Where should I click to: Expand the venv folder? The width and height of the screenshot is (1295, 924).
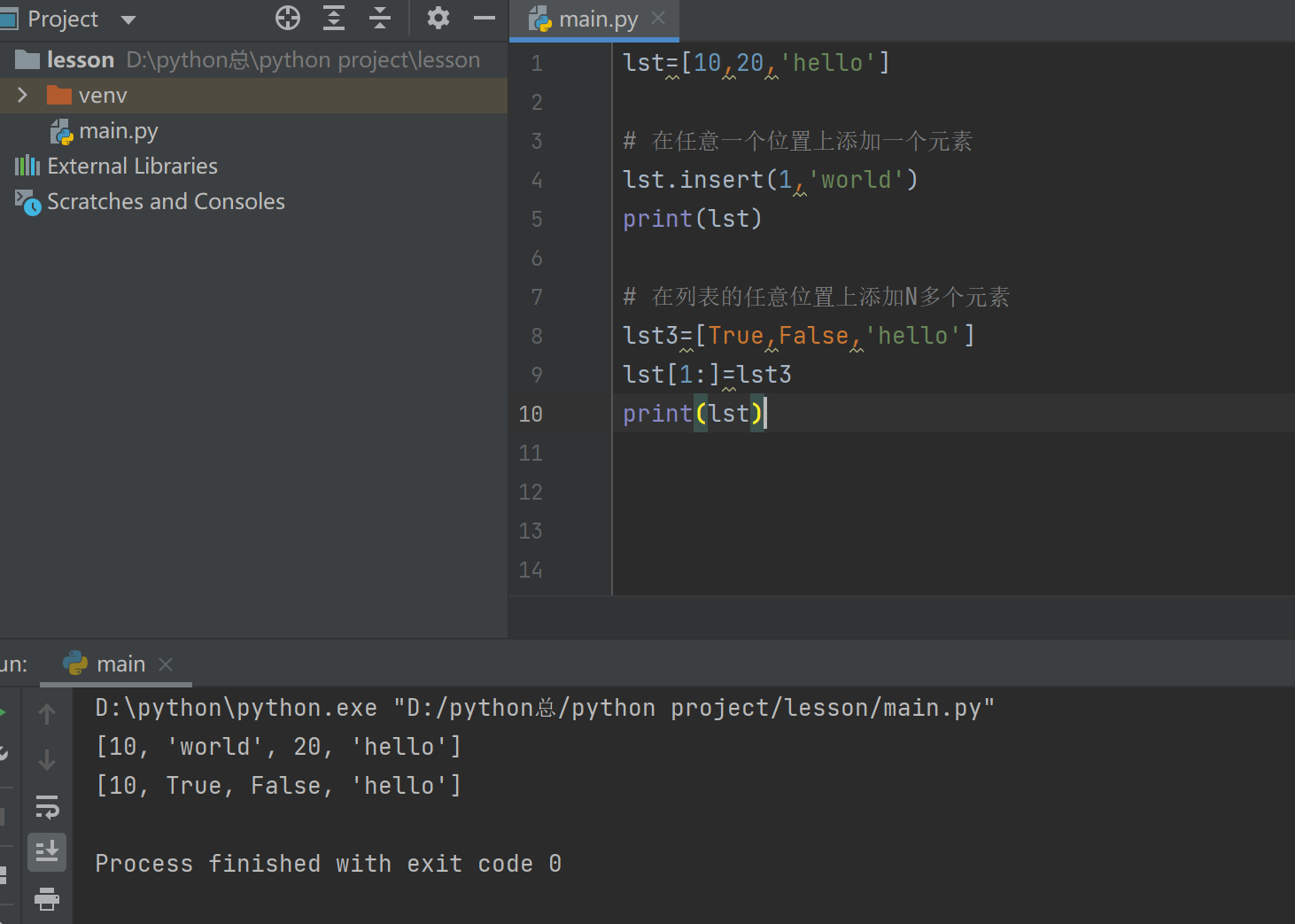(23, 95)
